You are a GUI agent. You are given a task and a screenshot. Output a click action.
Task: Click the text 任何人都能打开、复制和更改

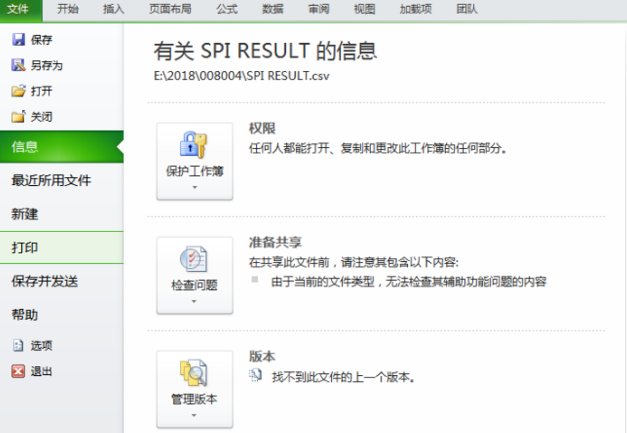(377, 148)
